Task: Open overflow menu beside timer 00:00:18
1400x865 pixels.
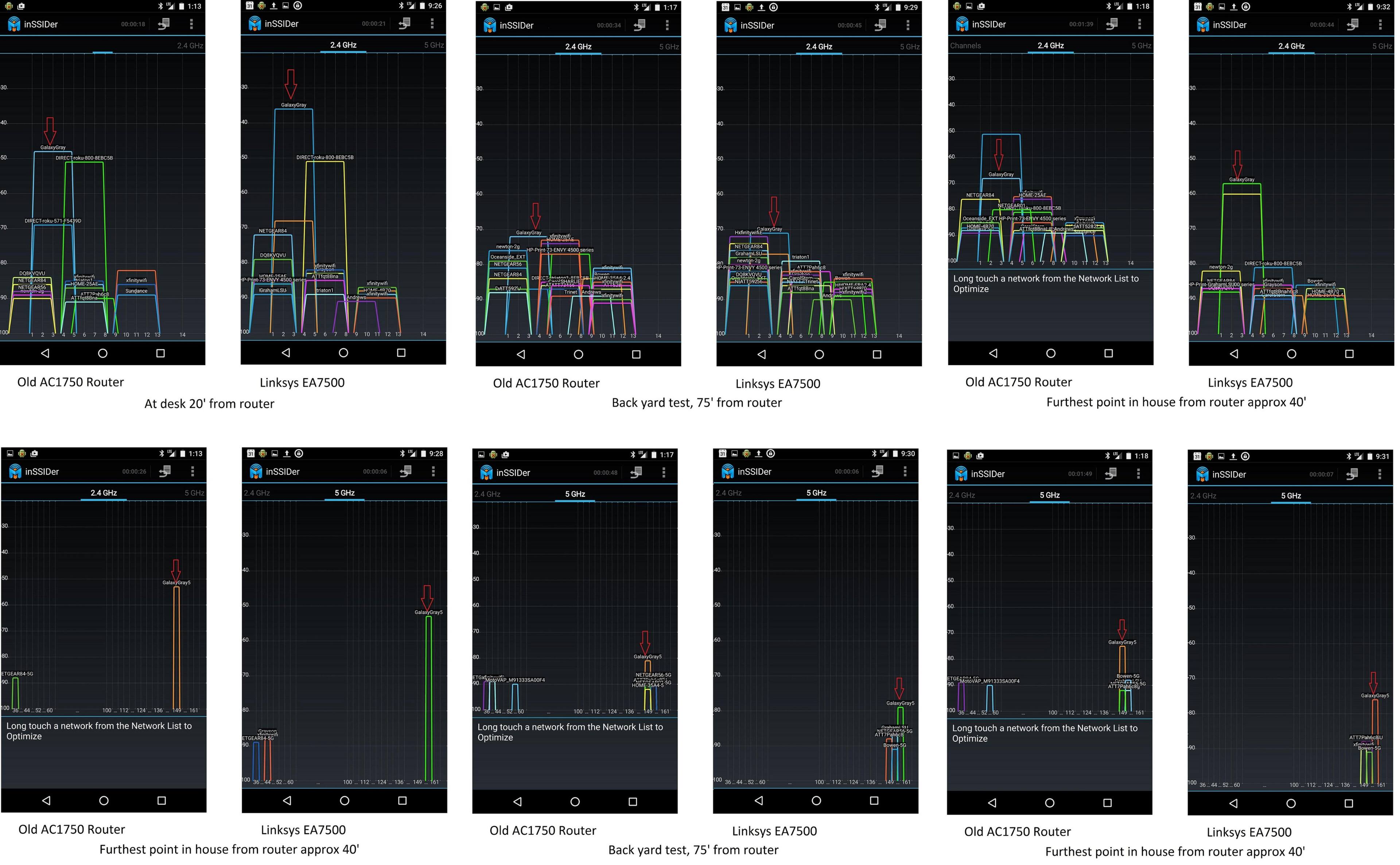Action: click(x=191, y=24)
